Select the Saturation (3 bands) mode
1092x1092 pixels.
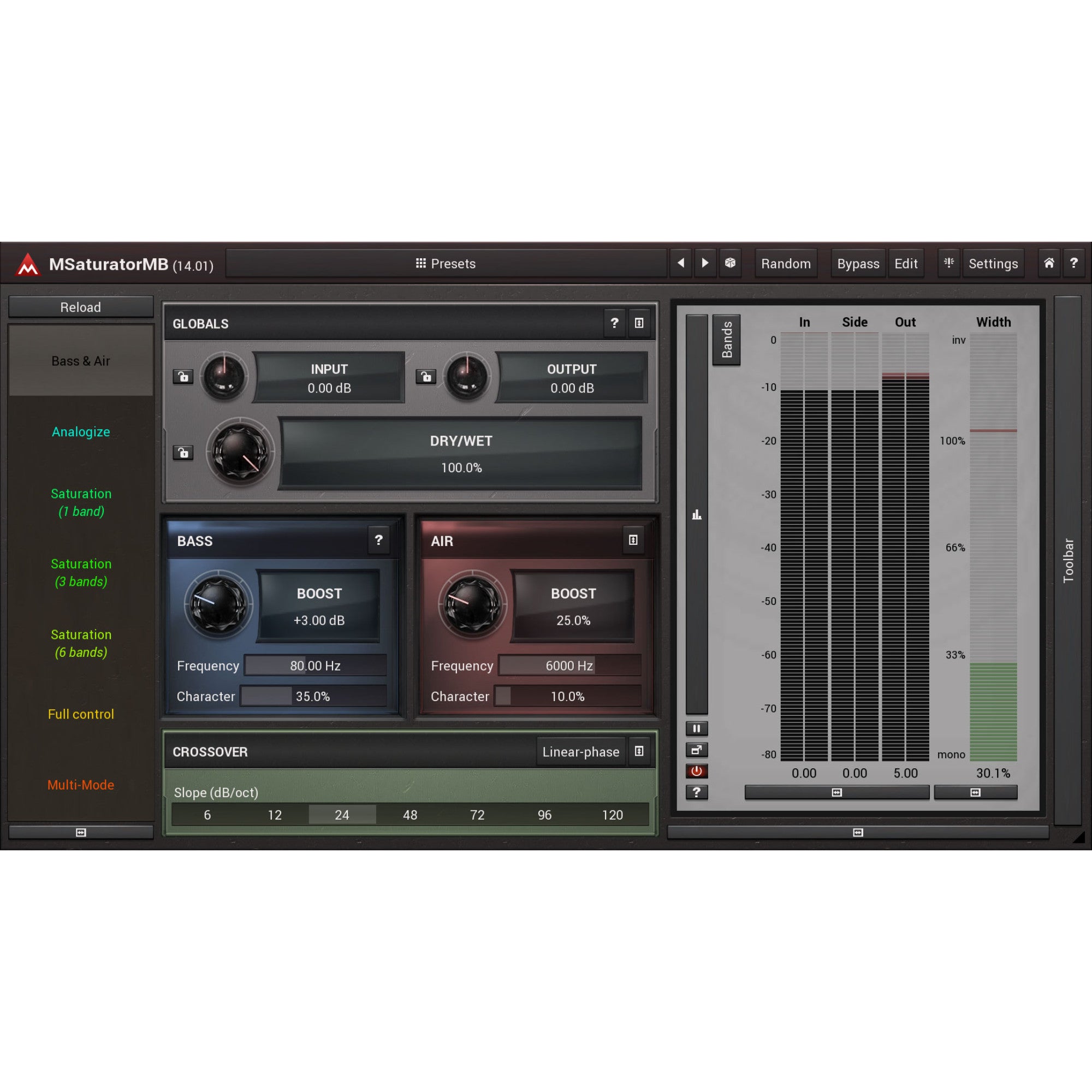pyautogui.click(x=81, y=573)
